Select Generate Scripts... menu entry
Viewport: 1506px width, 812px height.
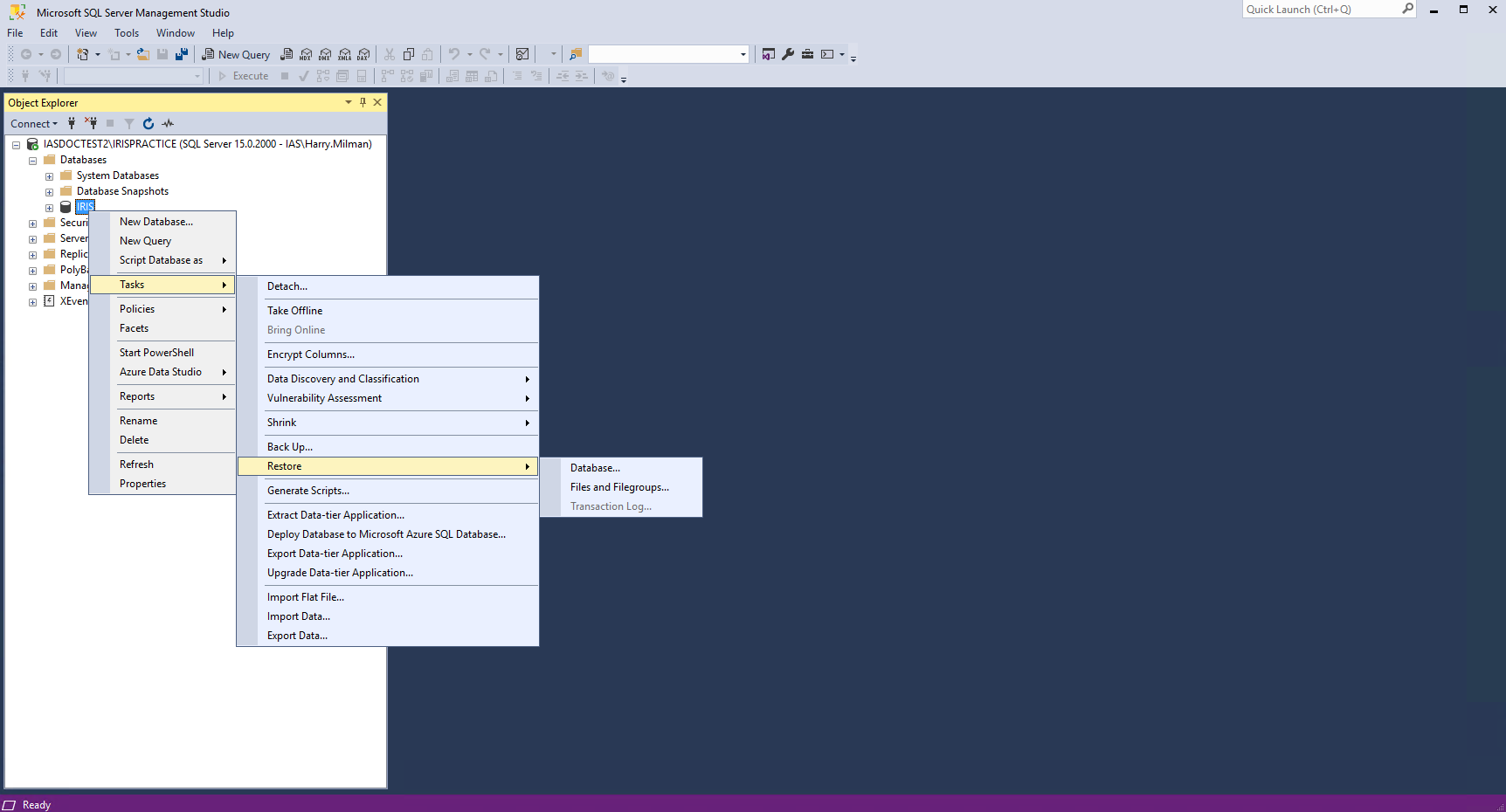tap(388, 491)
